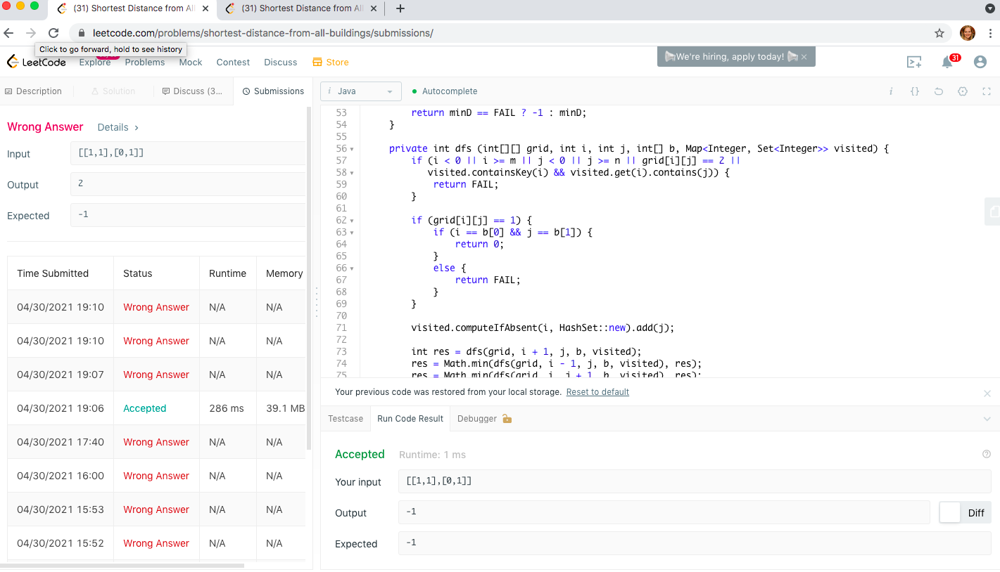Open the Description tab
Image resolution: width=1000 pixels, height=572 pixels.
pos(34,91)
